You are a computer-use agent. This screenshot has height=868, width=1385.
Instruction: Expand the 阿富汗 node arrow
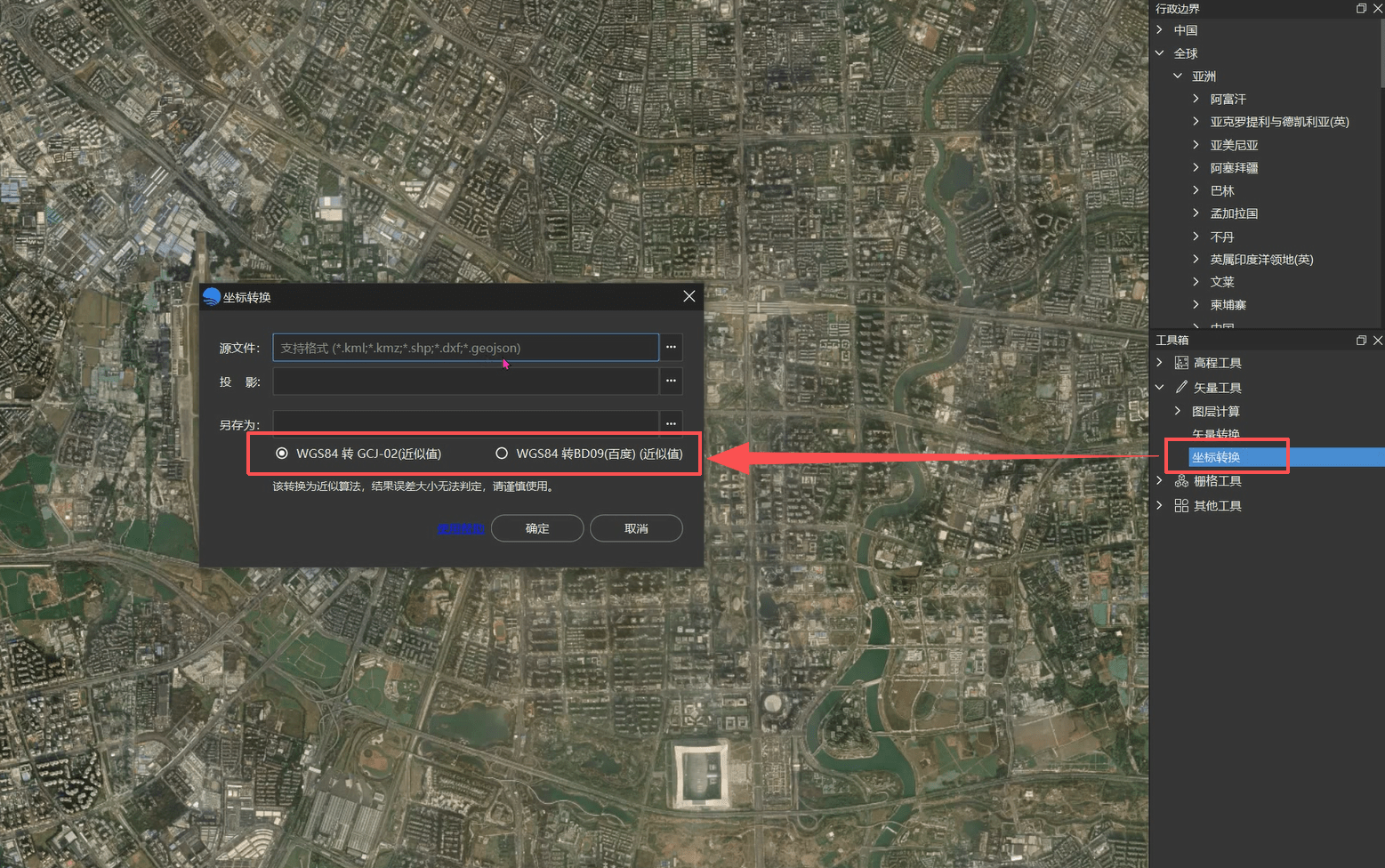point(1196,99)
